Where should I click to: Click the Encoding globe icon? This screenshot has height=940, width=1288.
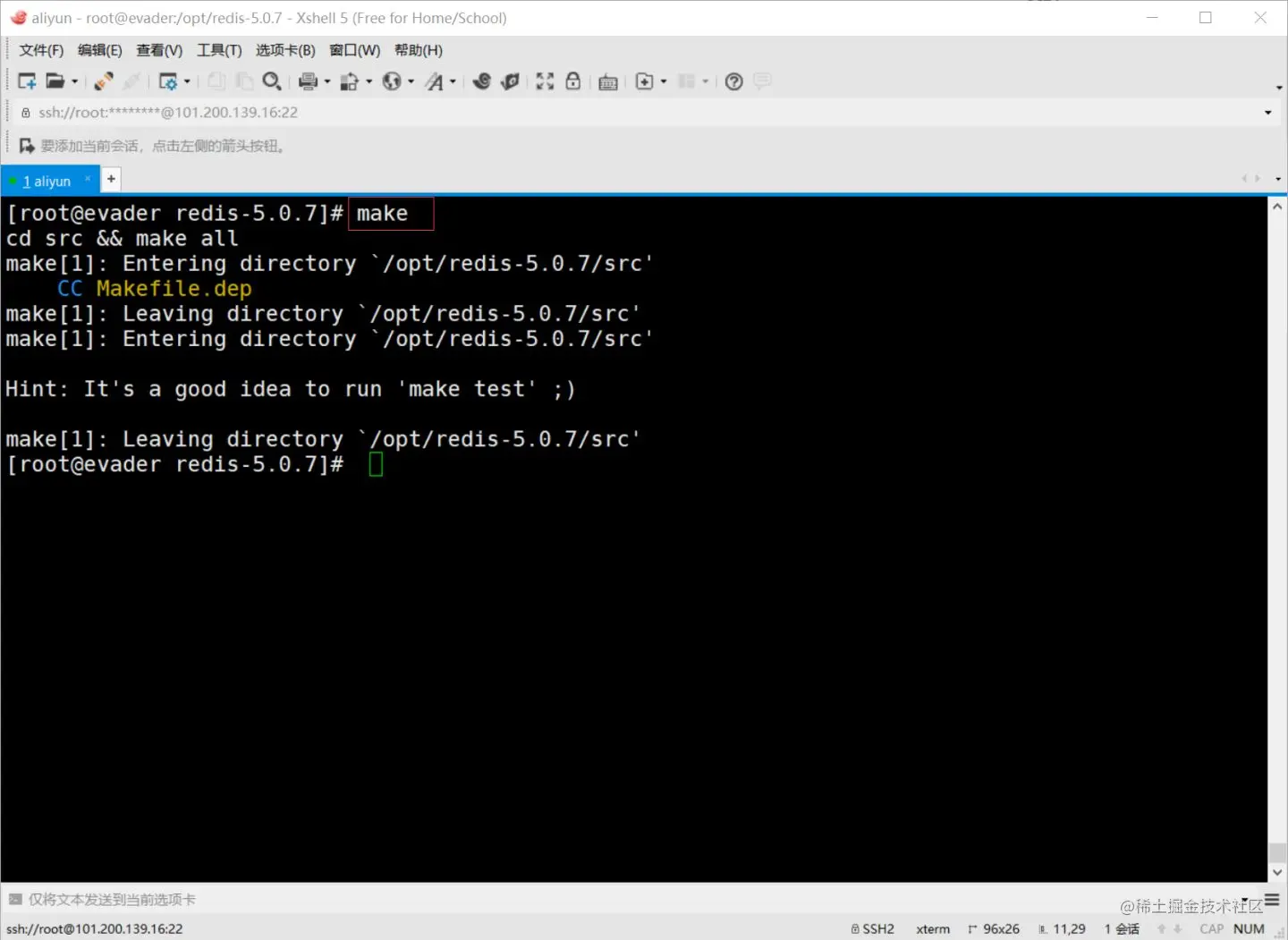(x=392, y=81)
